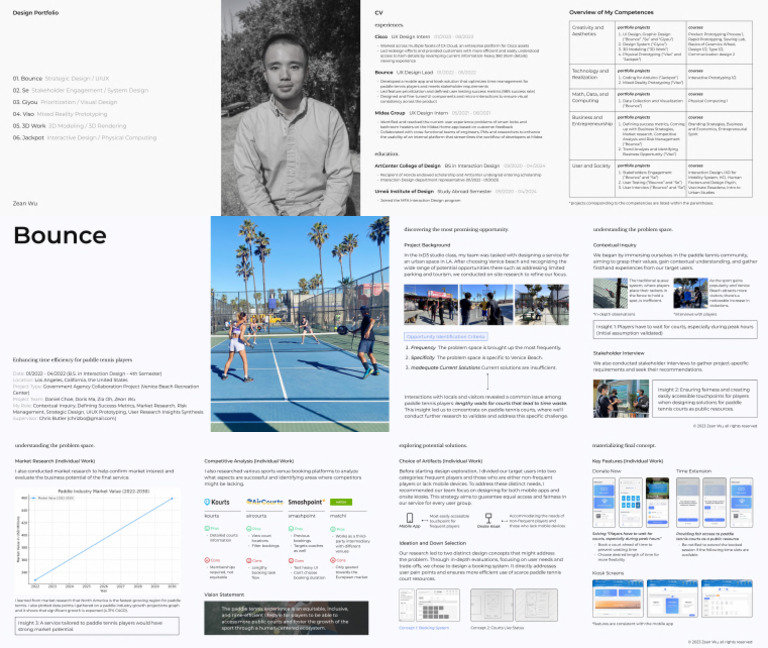Click the red Cons icon under aircourts
Viewport: 768px width, 648px height.
(249, 560)
